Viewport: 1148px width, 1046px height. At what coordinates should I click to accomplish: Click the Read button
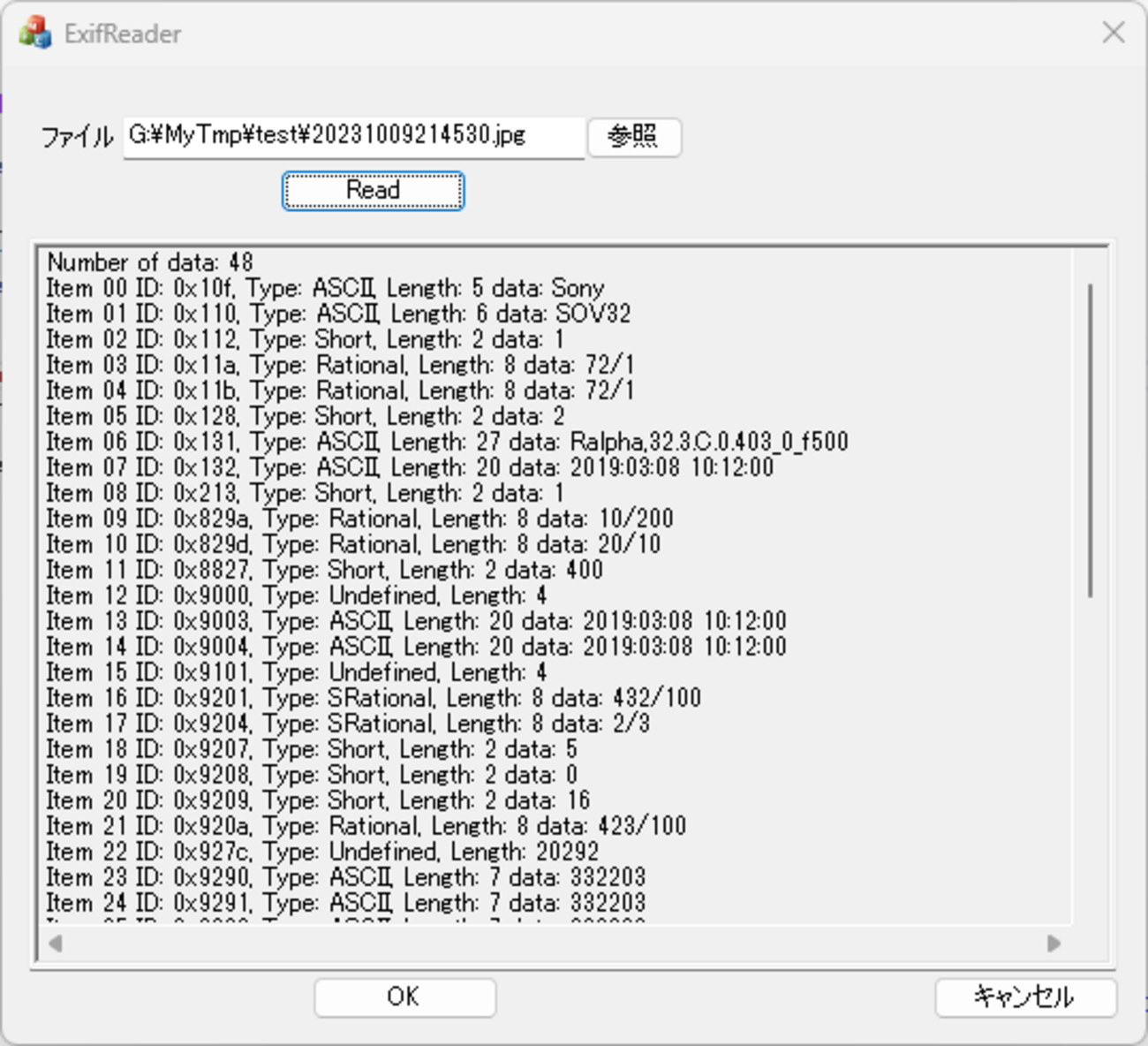(x=373, y=191)
